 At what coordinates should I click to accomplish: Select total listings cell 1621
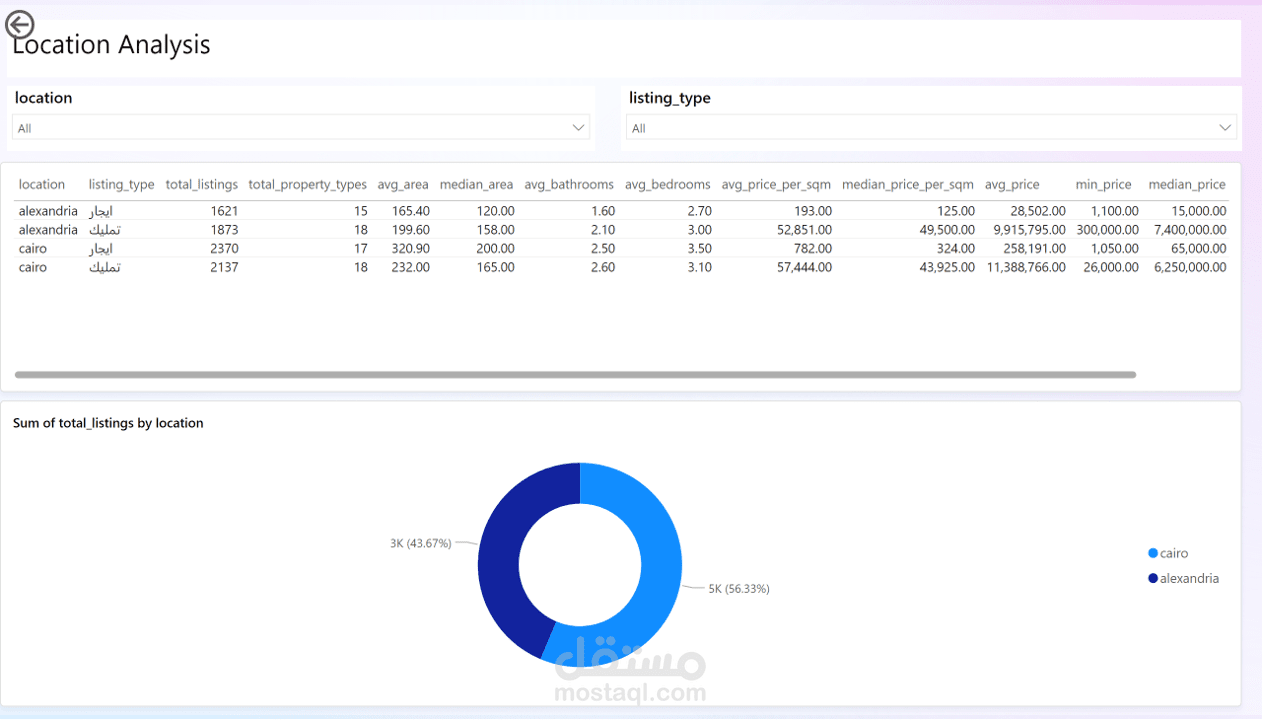click(x=224, y=211)
